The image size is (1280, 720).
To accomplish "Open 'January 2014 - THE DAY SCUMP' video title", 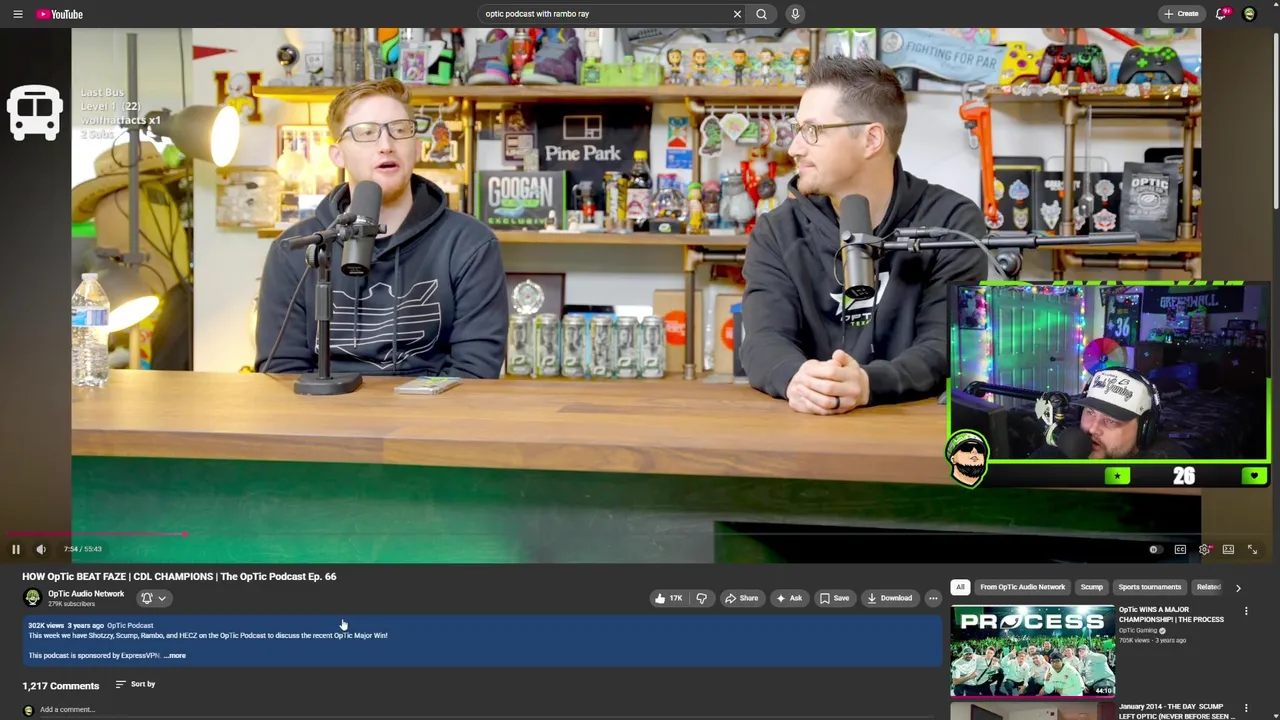I will point(1176,711).
